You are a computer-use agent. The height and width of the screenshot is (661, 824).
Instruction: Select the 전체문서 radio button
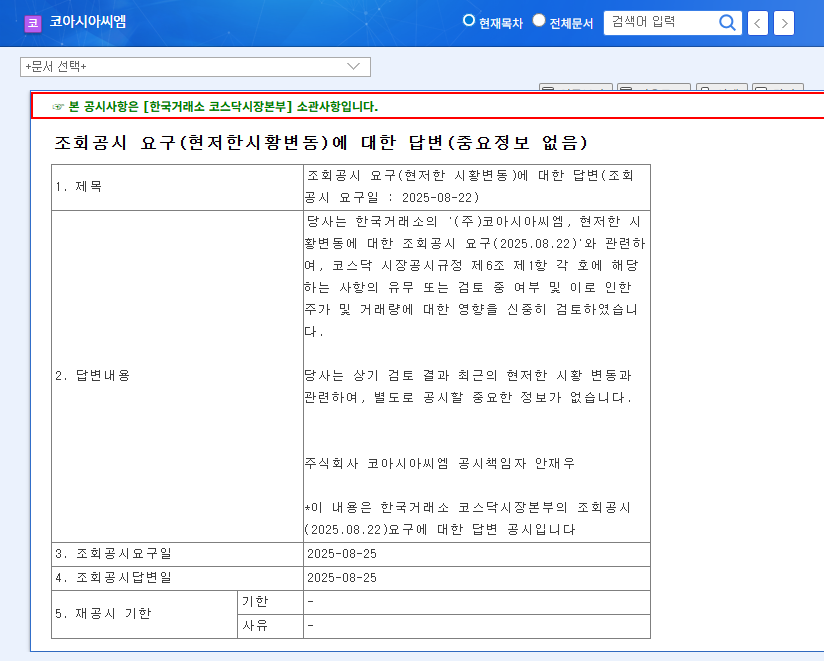click(x=539, y=20)
